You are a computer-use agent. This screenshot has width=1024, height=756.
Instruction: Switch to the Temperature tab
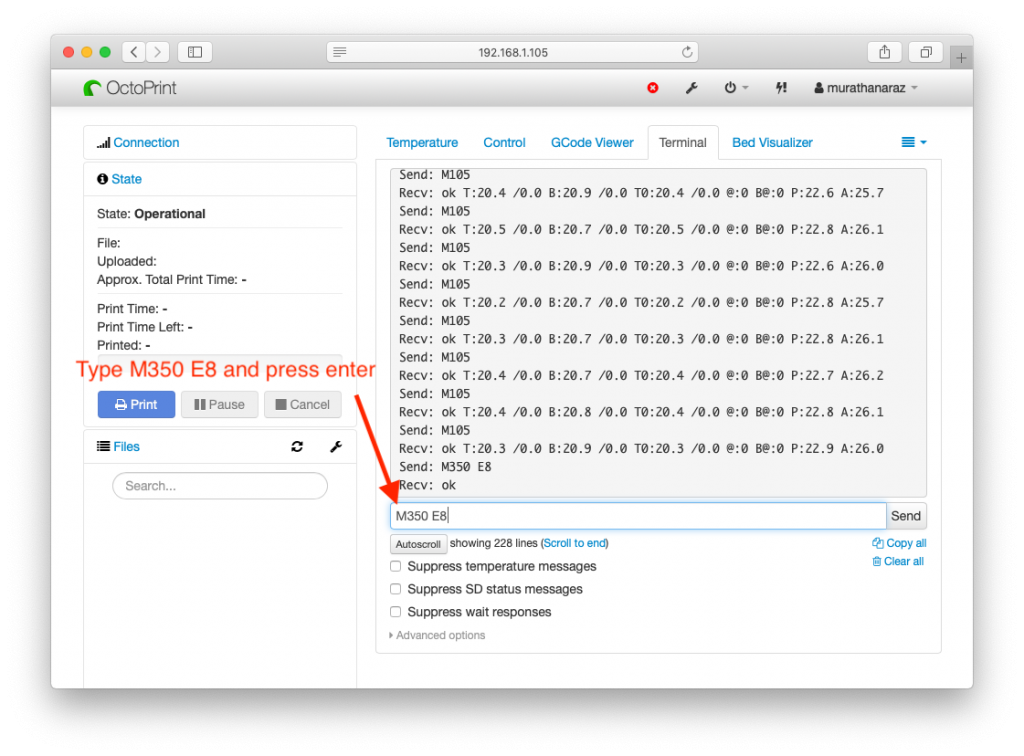coord(422,142)
